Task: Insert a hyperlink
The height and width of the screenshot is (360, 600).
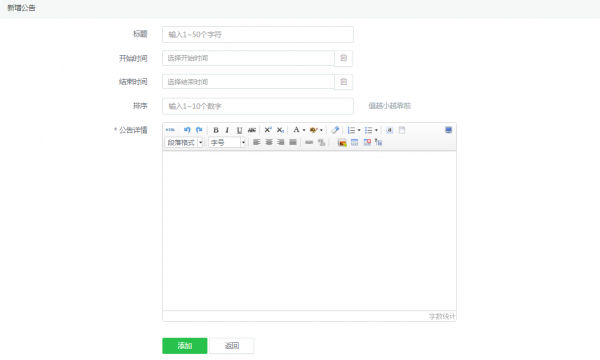Action: 309,142
